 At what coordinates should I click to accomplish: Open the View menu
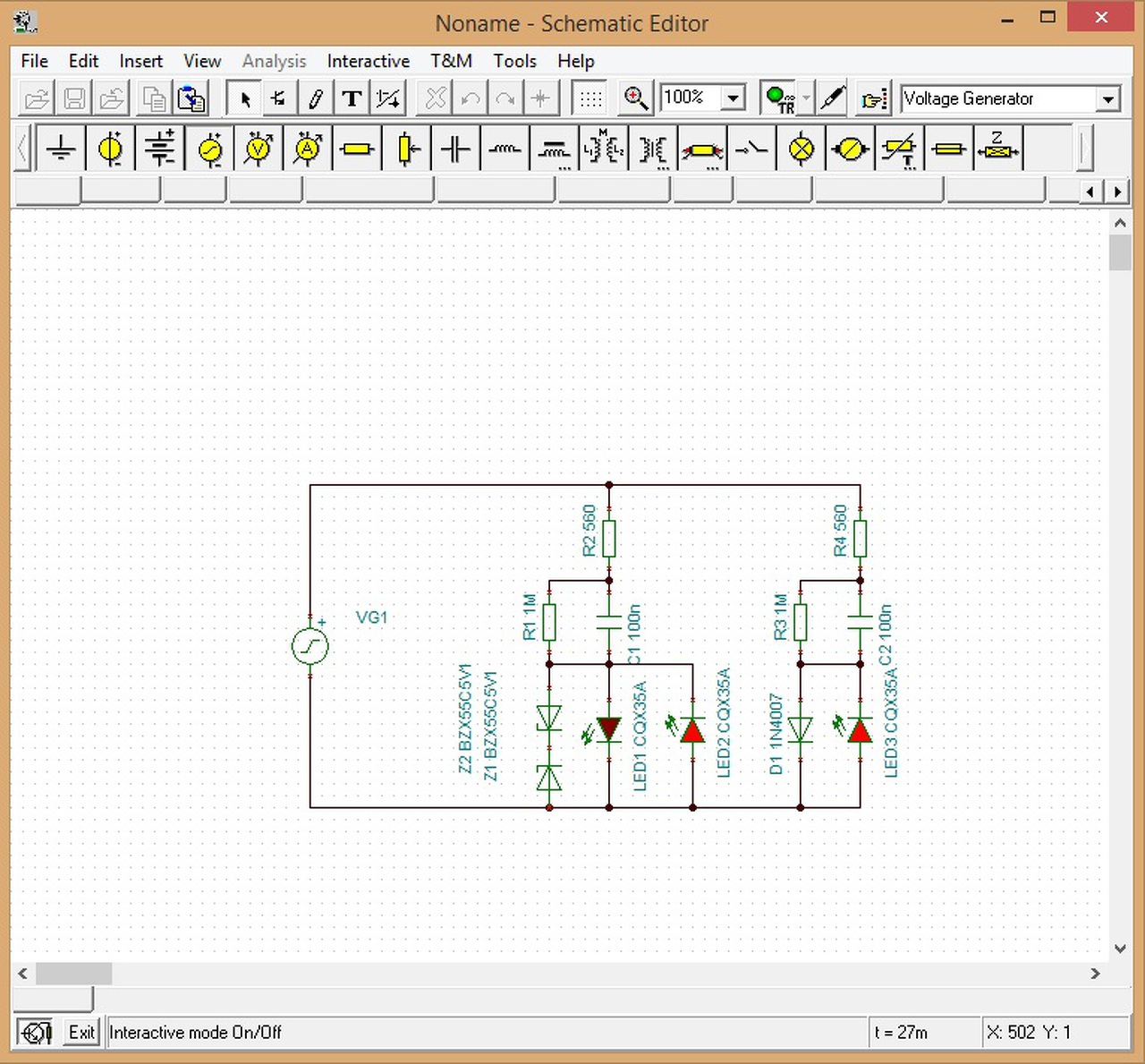pyautogui.click(x=202, y=61)
